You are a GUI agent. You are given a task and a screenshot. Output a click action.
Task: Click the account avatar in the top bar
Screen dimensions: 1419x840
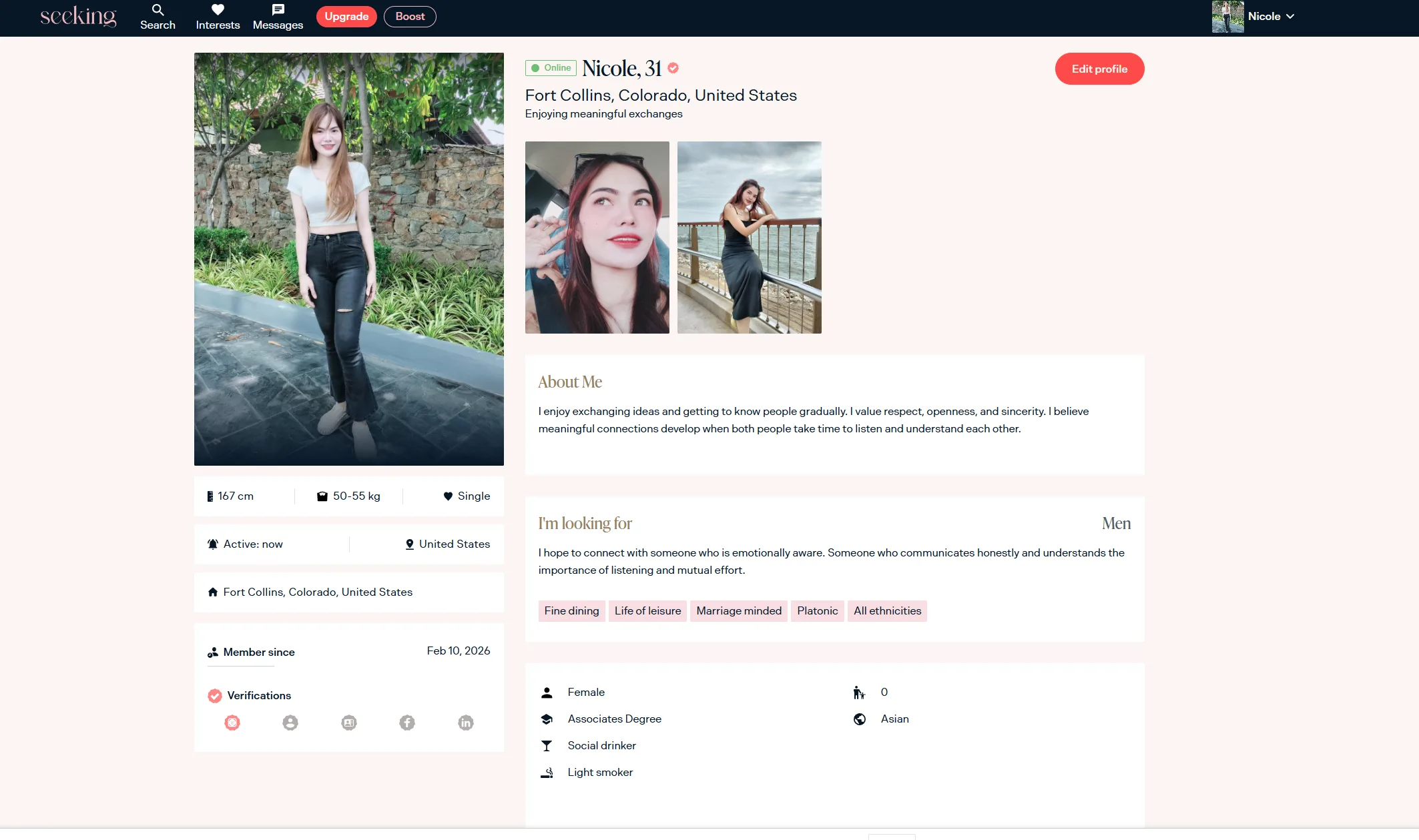coord(1227,17)
